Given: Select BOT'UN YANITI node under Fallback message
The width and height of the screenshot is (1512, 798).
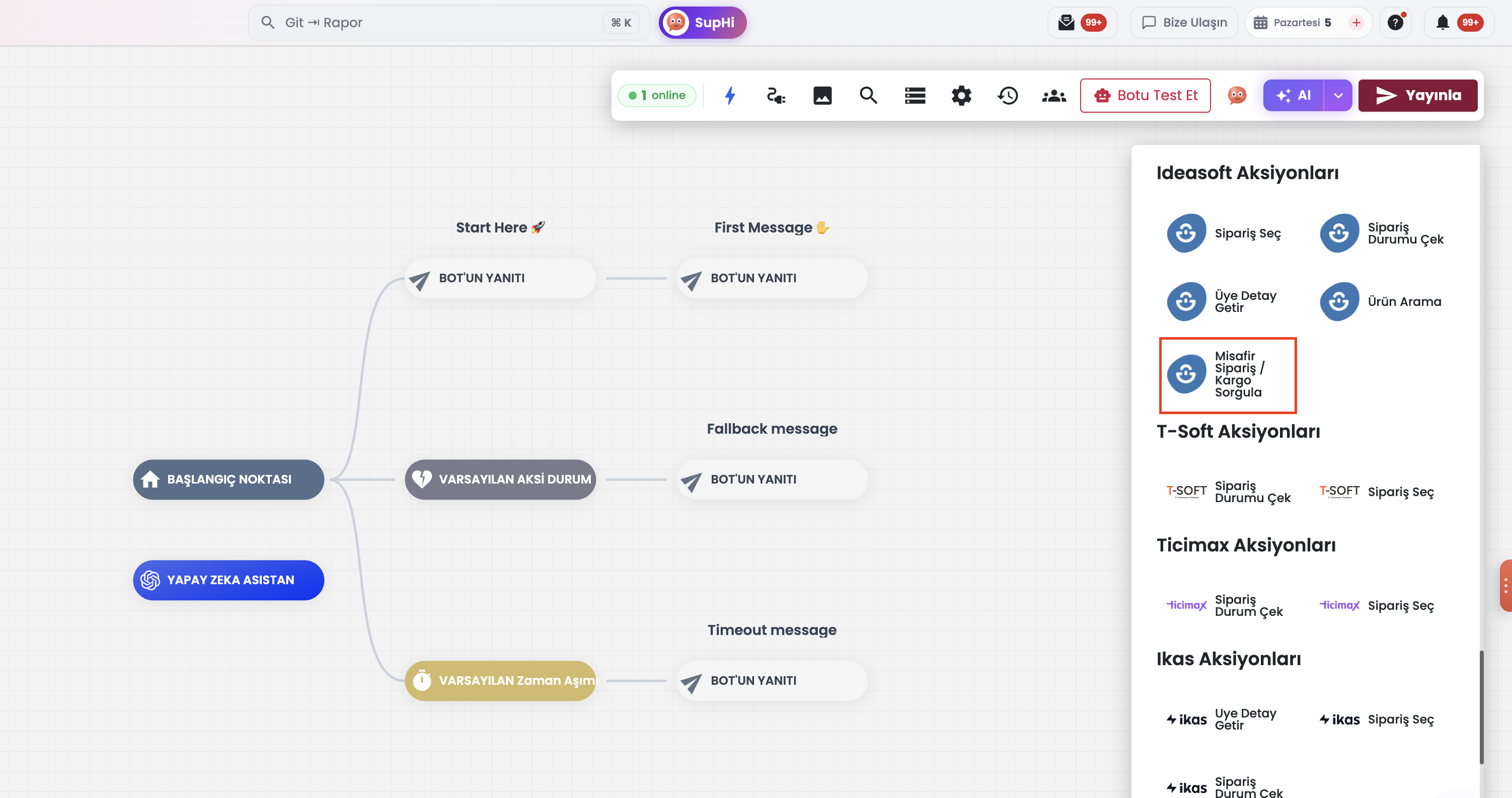Looking at the screenshot, I should coord(772,480).
